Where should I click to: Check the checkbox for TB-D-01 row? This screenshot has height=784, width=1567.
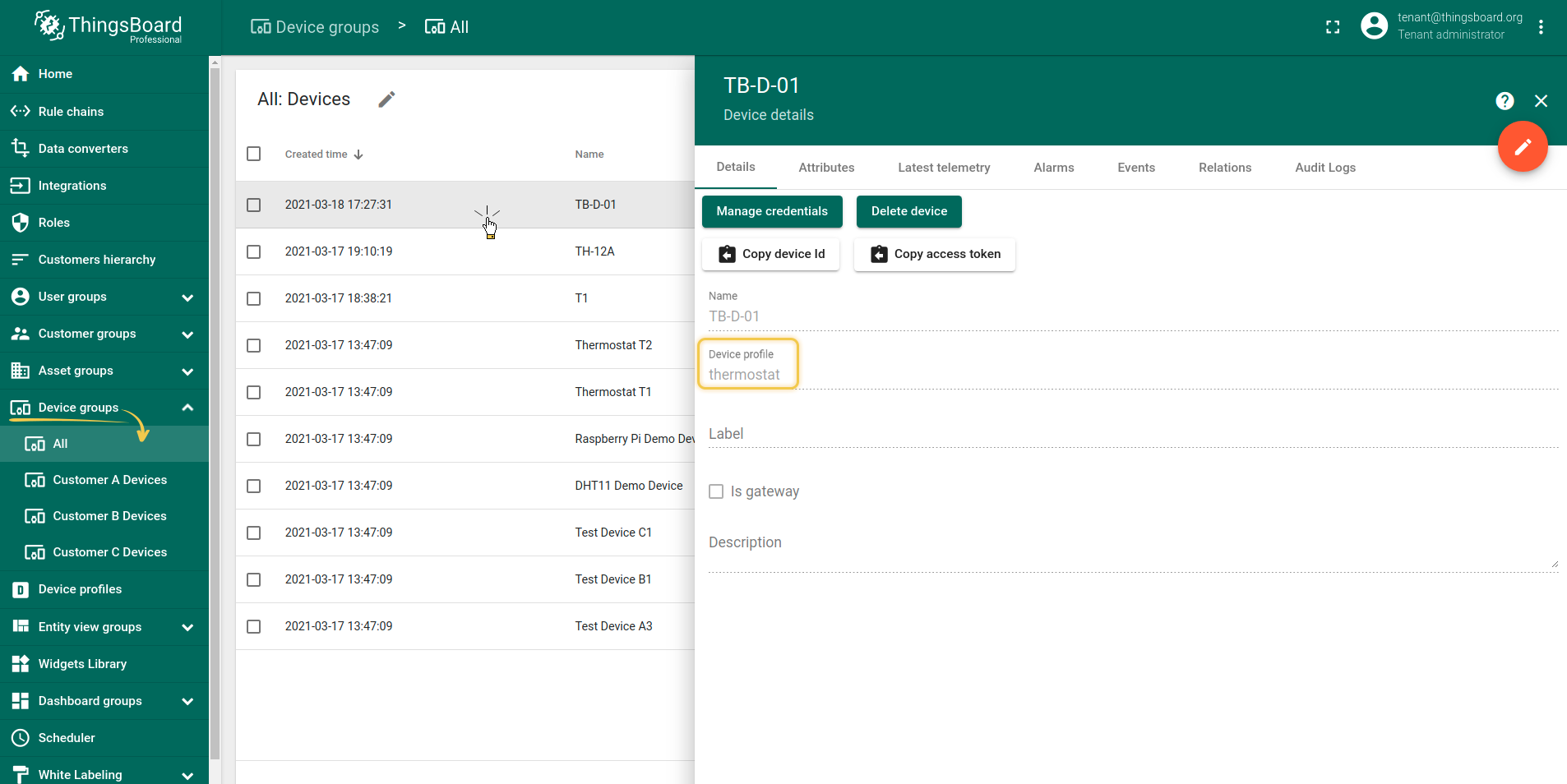253,205
